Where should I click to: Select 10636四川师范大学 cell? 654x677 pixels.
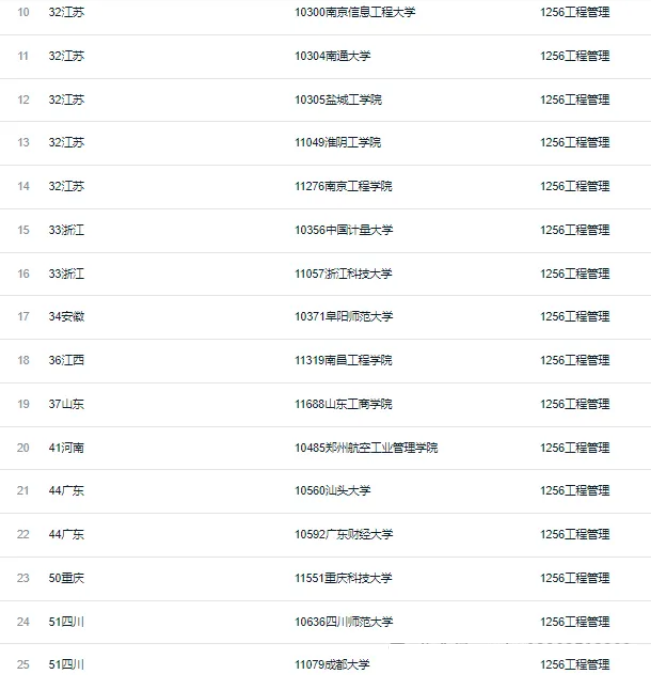pos(344,622)
